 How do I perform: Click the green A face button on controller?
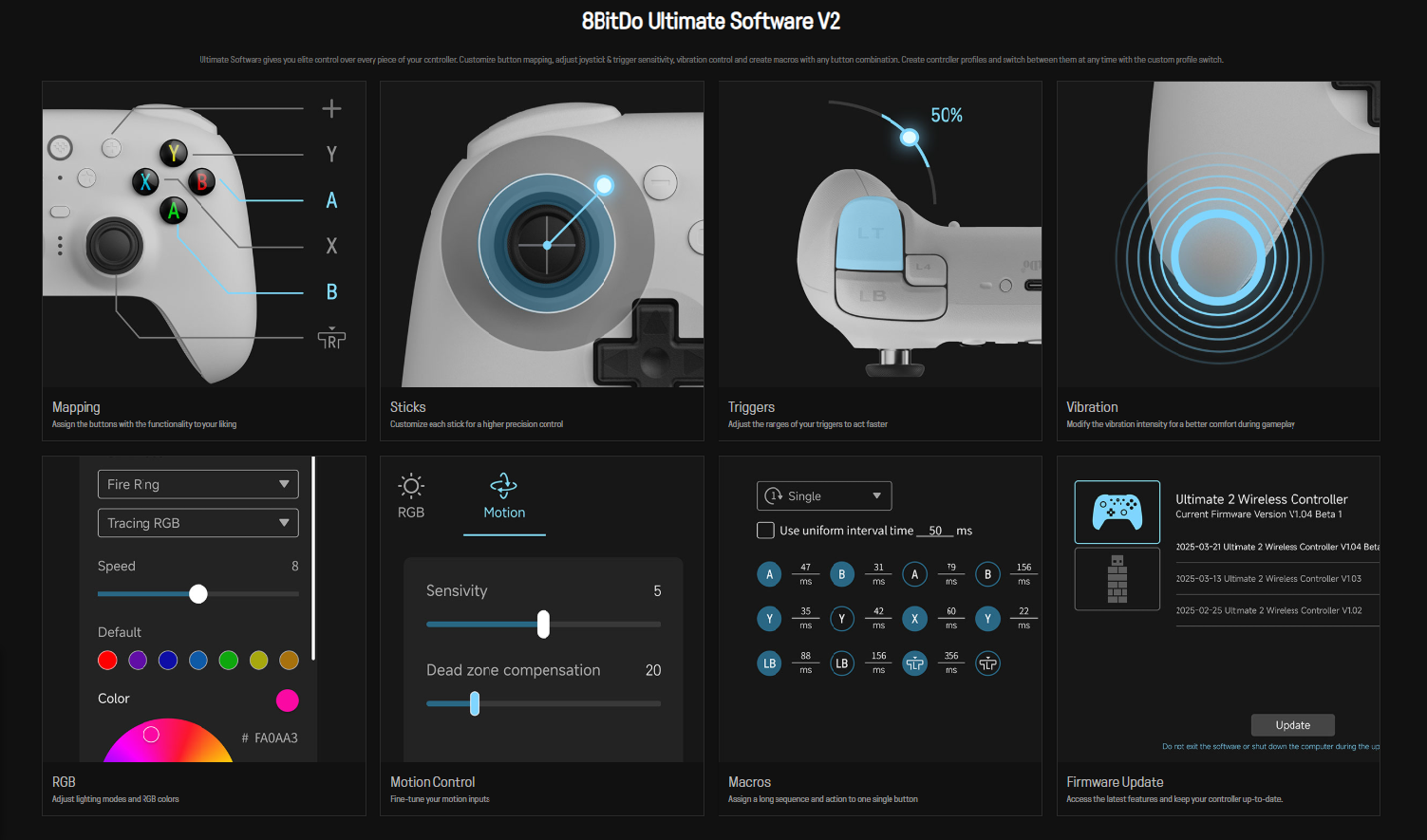click(x=173, y=210)
